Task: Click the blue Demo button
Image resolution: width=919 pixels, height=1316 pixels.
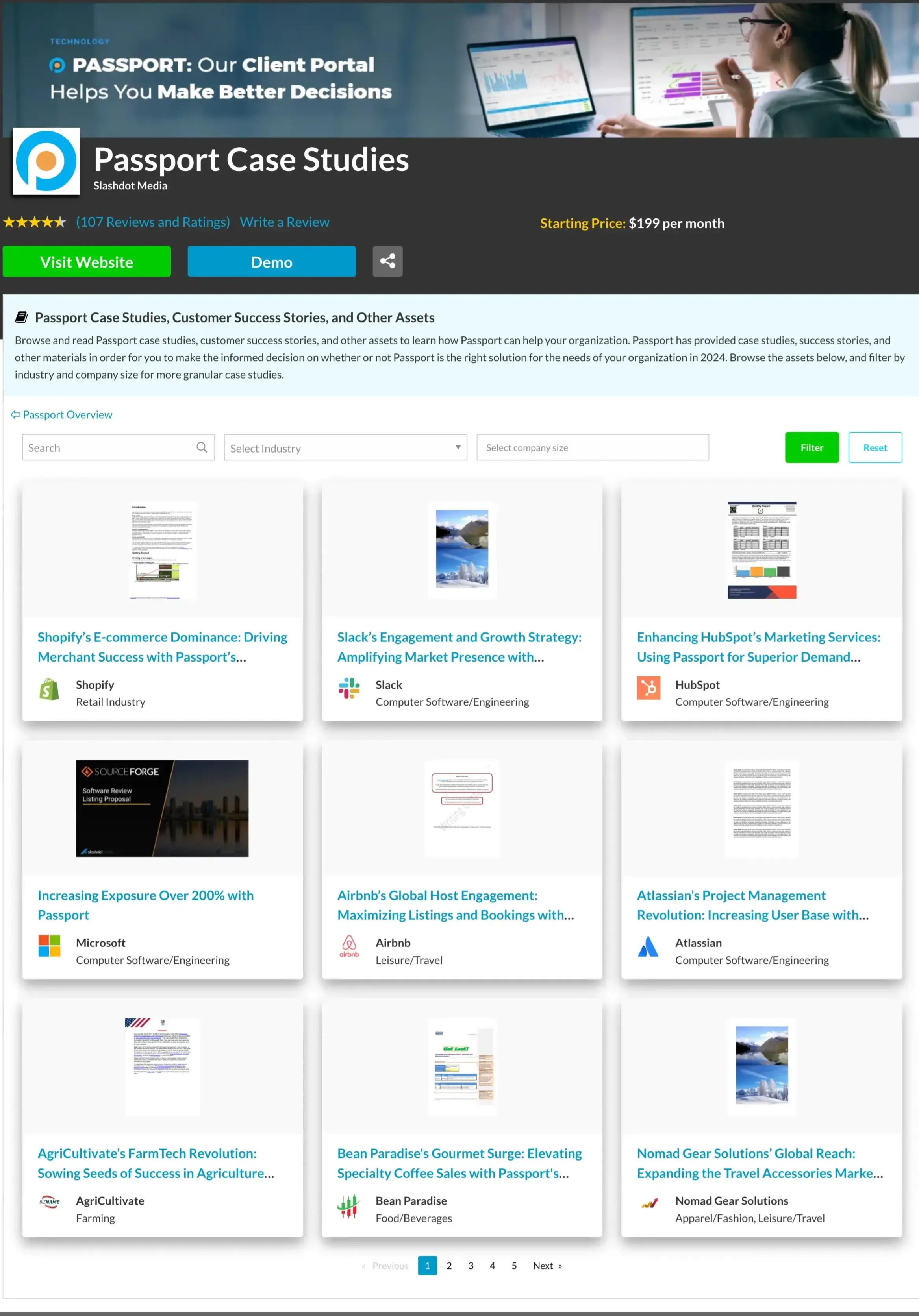Action: click(272, 261)
